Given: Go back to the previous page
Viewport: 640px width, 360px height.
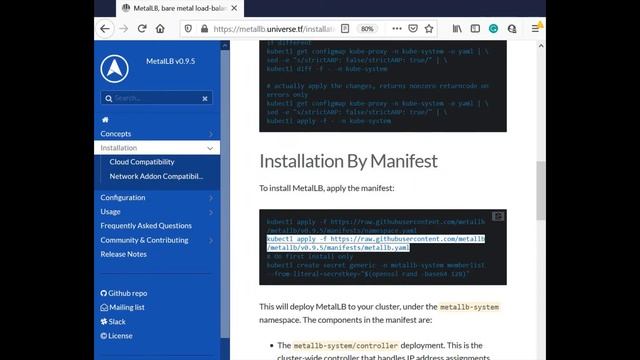Looking at the screenshot, I should tap(105, 29).
